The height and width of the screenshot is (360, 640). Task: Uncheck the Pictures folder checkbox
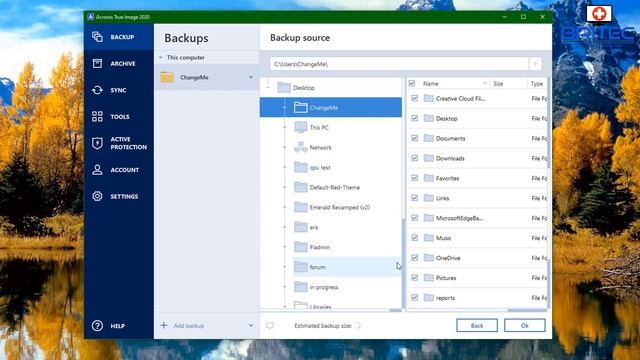[x=415, y=278]
